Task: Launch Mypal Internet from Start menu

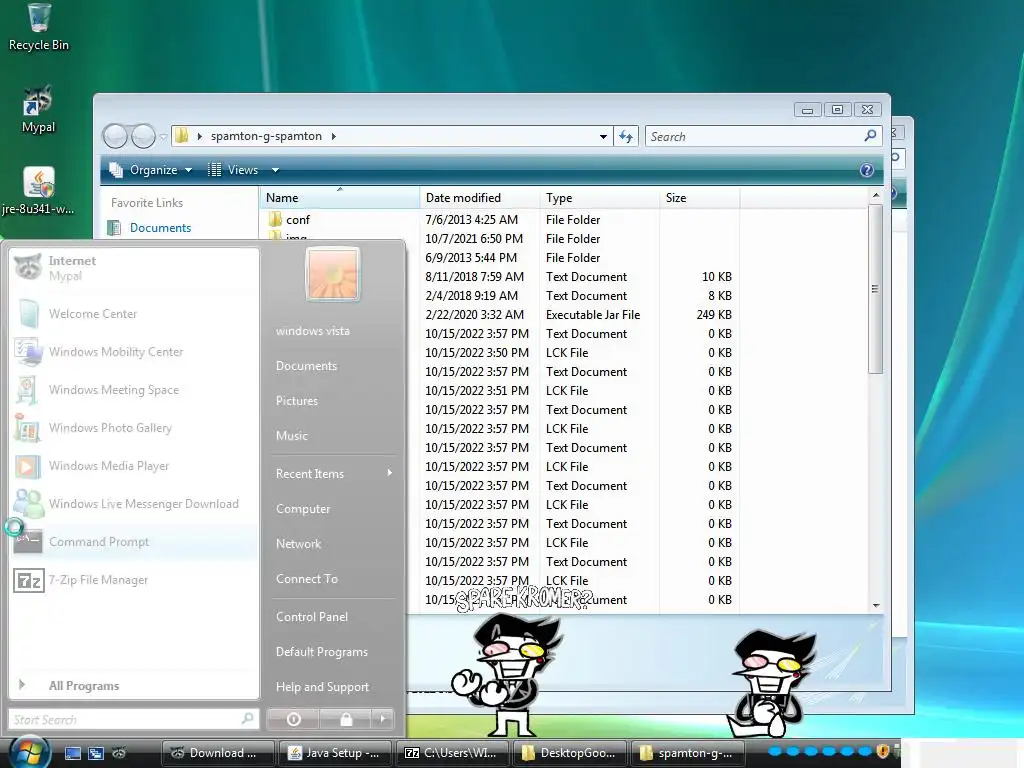Action: [x=134, y=268]
